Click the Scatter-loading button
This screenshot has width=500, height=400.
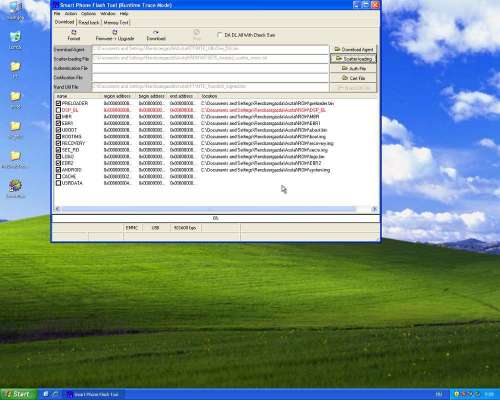[x=353, y=59]
